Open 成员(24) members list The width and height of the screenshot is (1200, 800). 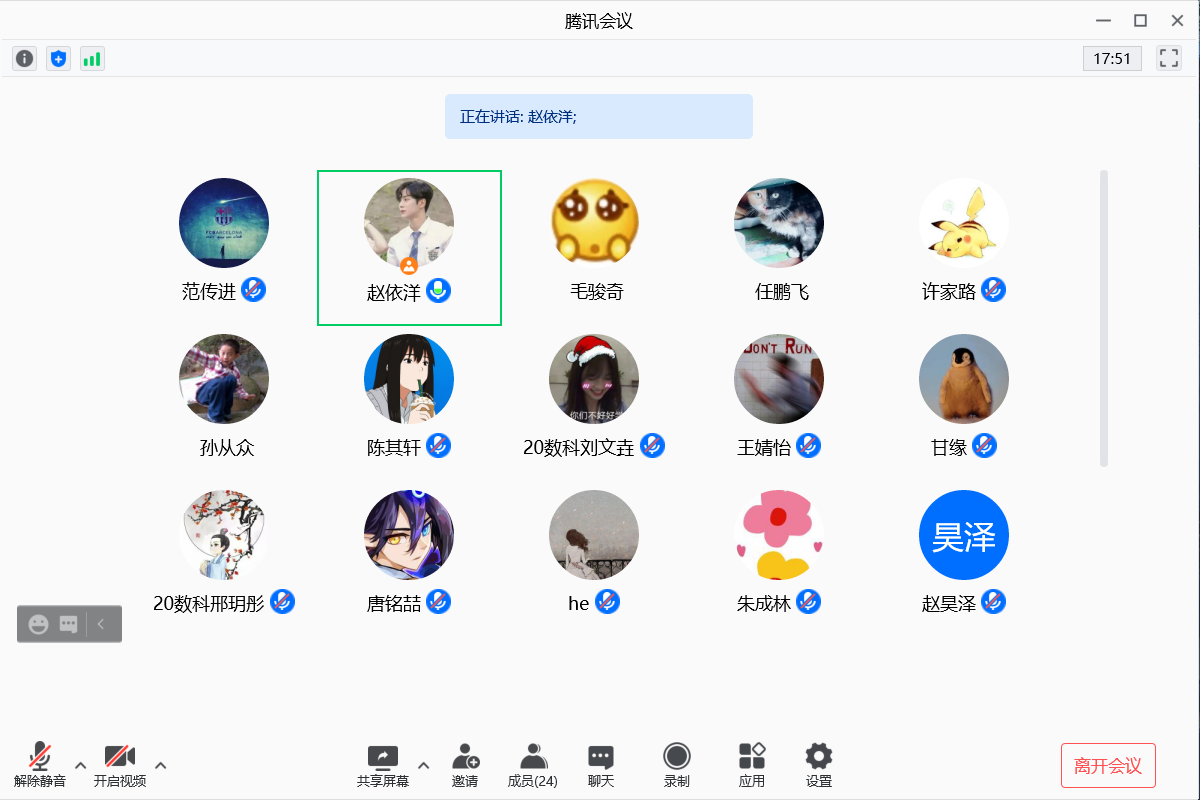(x=533, y=765)
